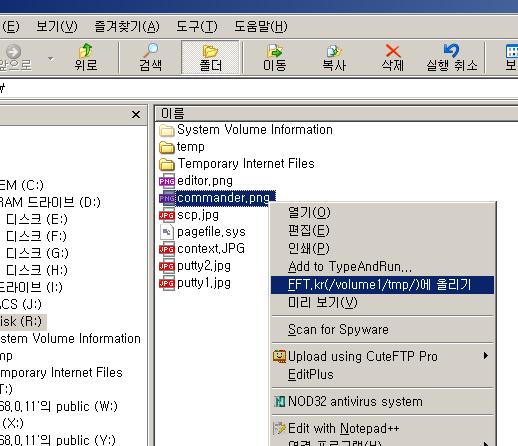Choose EditPlus from context menu
This screenshot has width=518, height=446.
point(382,375)
